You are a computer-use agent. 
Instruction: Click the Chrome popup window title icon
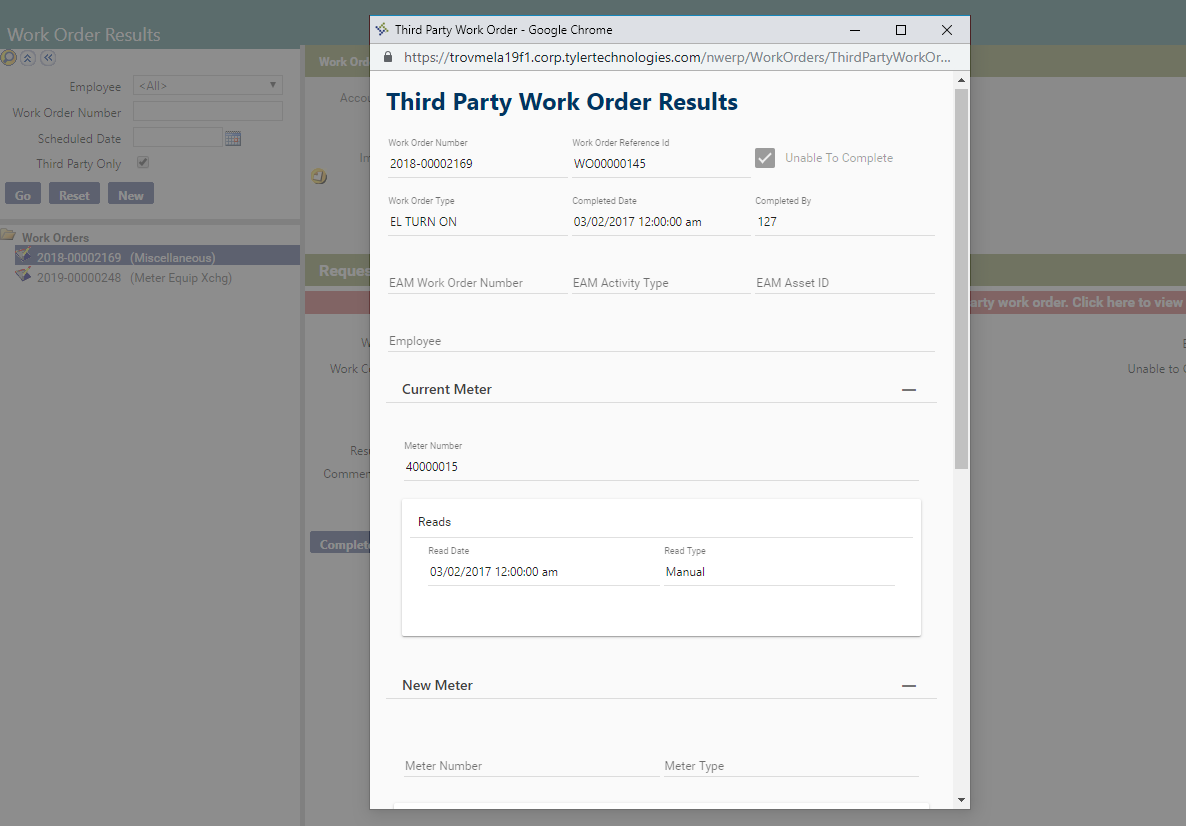click(x=382, y=30)
